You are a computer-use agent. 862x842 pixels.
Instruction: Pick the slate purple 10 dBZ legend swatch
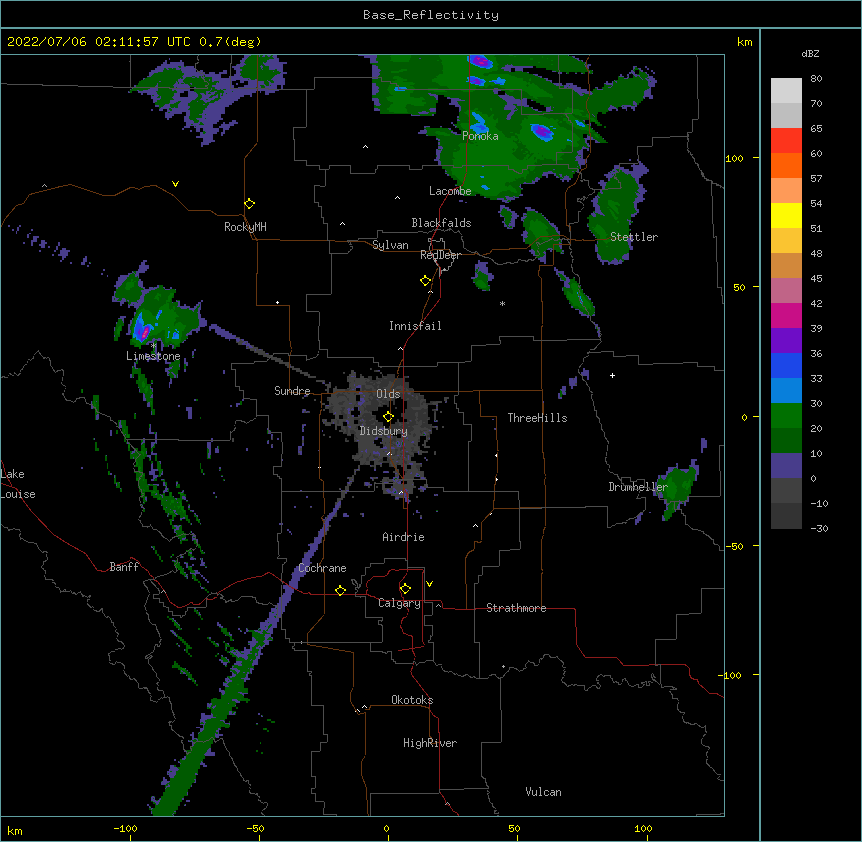[786, 466]
